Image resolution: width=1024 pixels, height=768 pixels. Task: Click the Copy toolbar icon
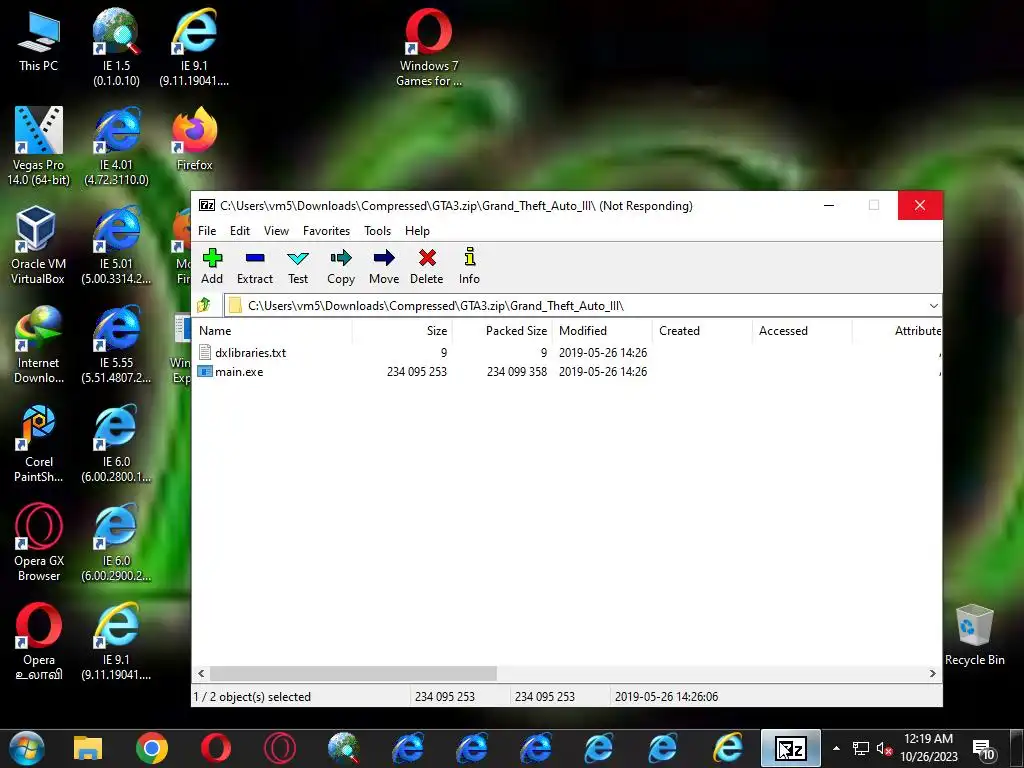(x=341, y=266)
